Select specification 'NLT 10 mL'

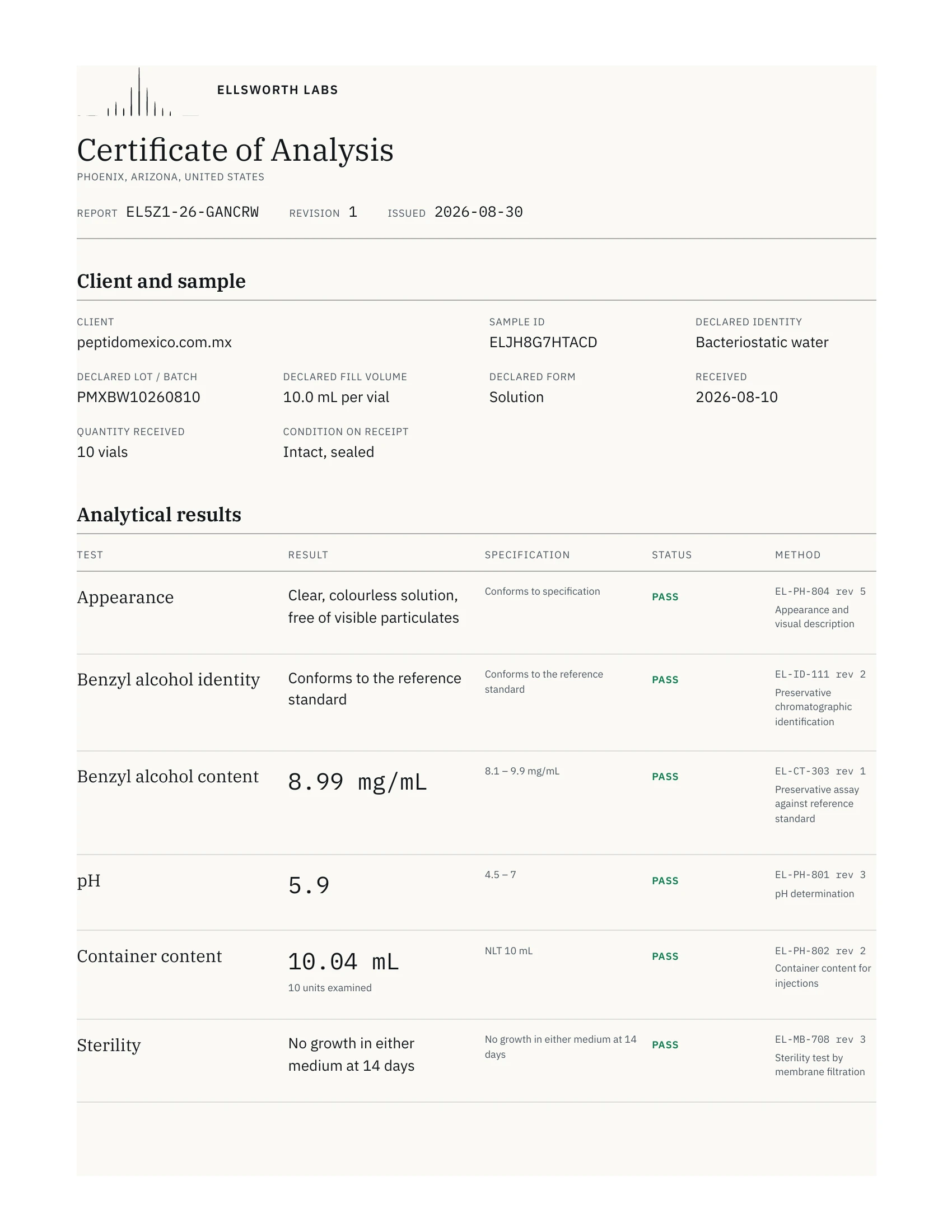click(x=508, y=951)
